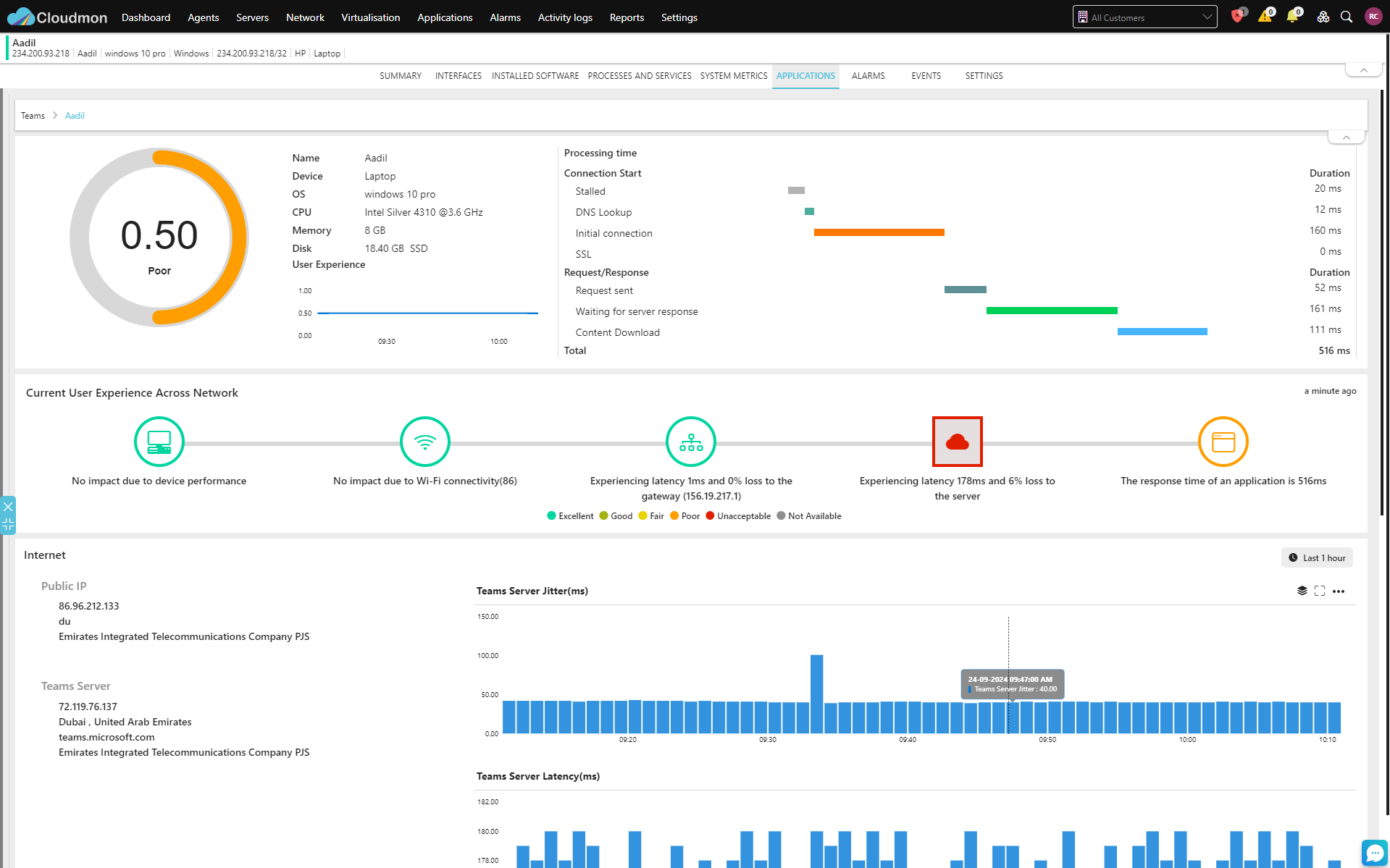Click the application response window icon
1390x868 pixels.
click(x=1223, y=442)
